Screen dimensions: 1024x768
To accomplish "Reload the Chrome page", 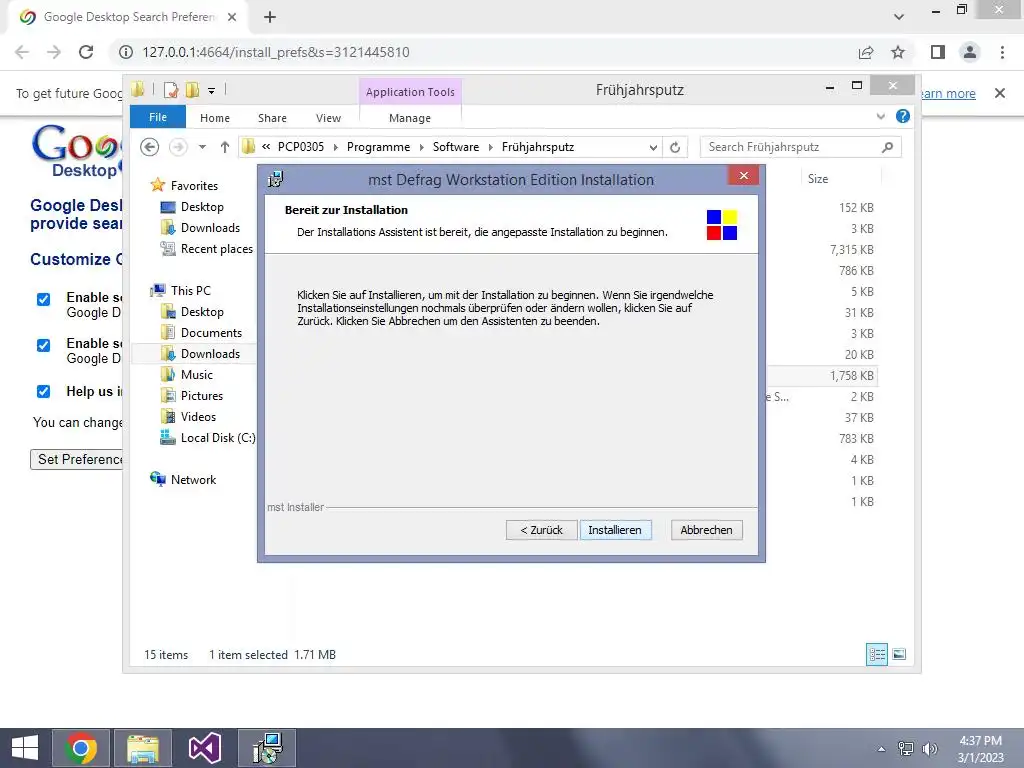I will coord(86,52).
